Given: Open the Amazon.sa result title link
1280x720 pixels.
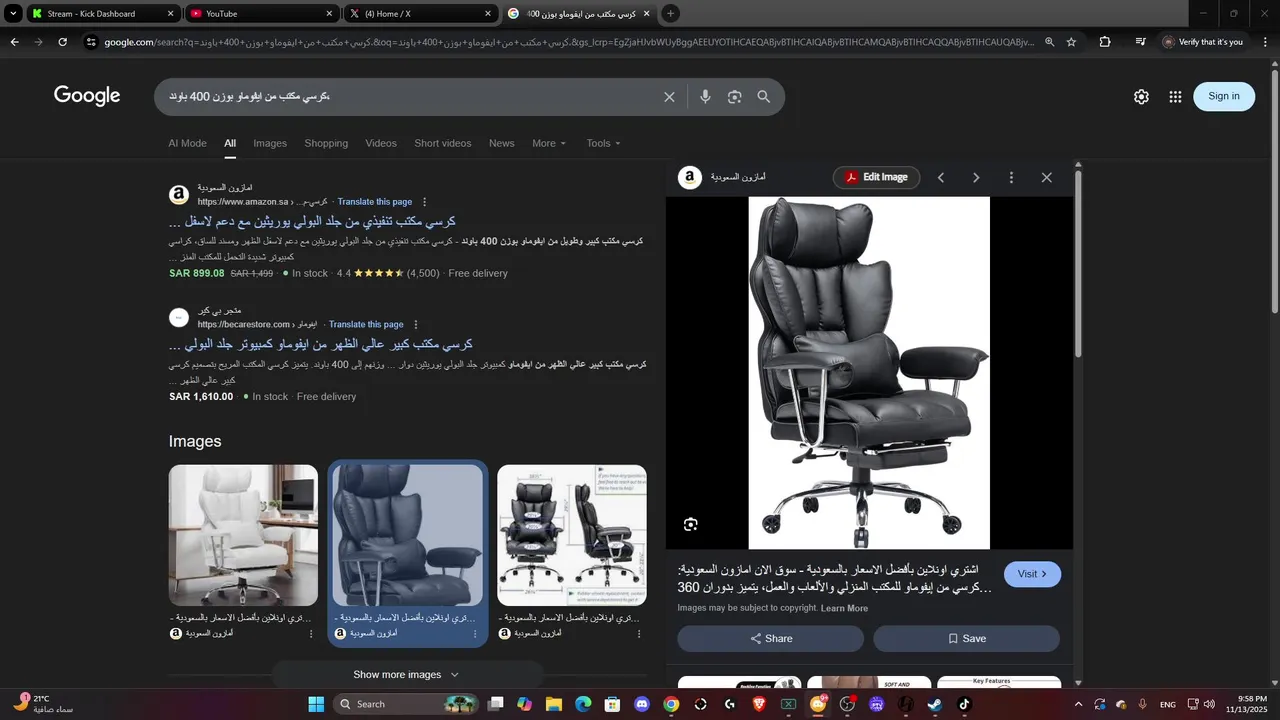Looking at the screenshot, I should [x=313, y=221].
